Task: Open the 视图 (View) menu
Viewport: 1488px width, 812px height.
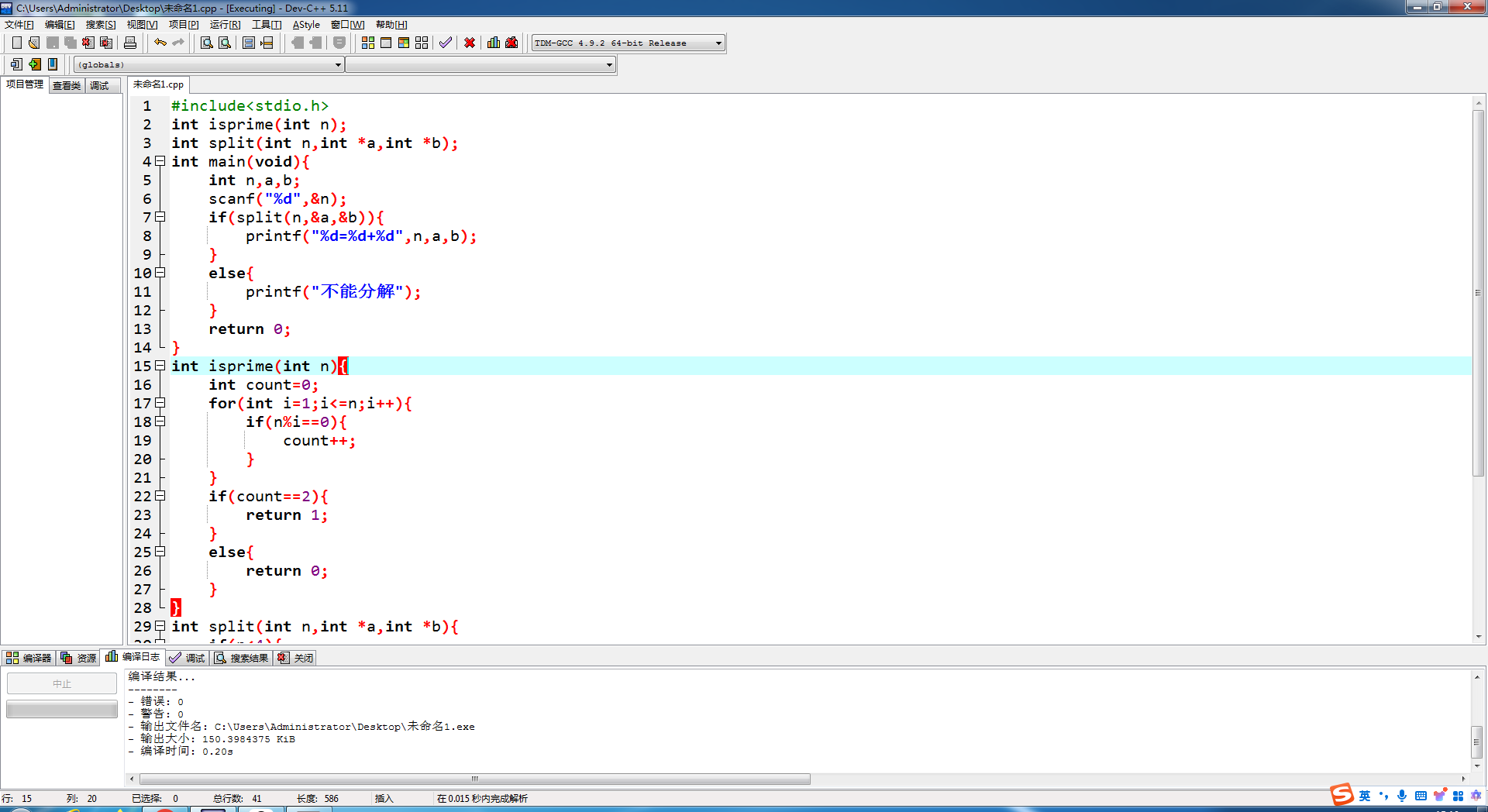Action: [x=142, y=25]
